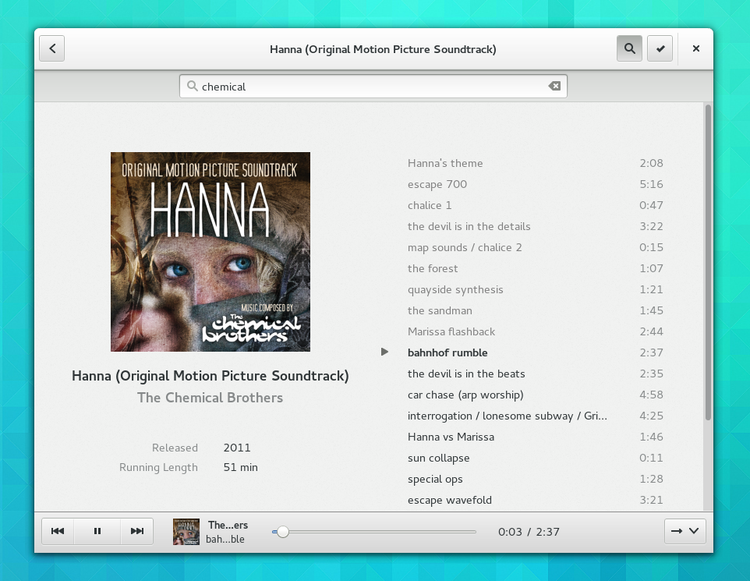This screenshot has height=581, width=750.
Task: Click the Hanna album cover art
Action: pyautogui.click(x=210, y=251)
